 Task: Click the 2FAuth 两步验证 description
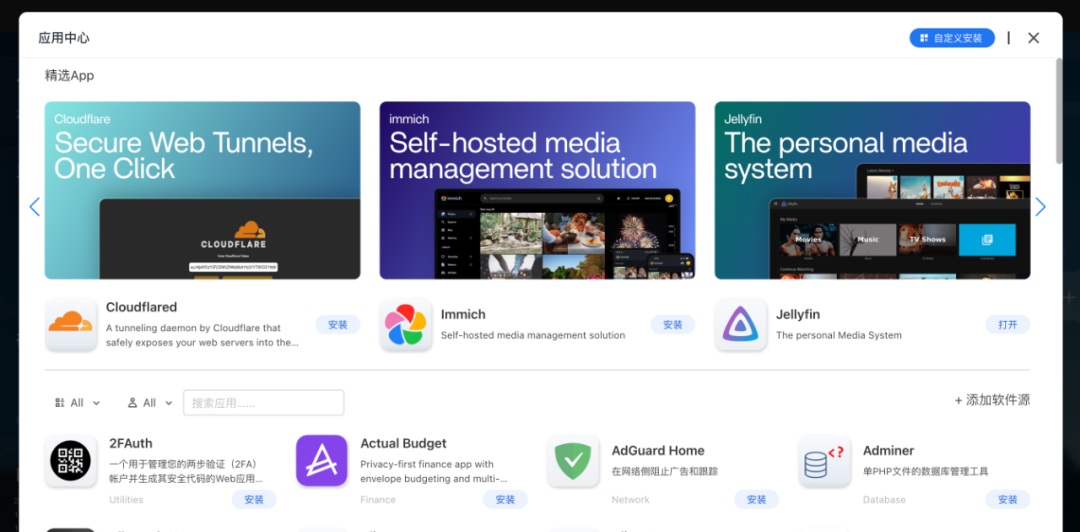(x=186, y=471)
